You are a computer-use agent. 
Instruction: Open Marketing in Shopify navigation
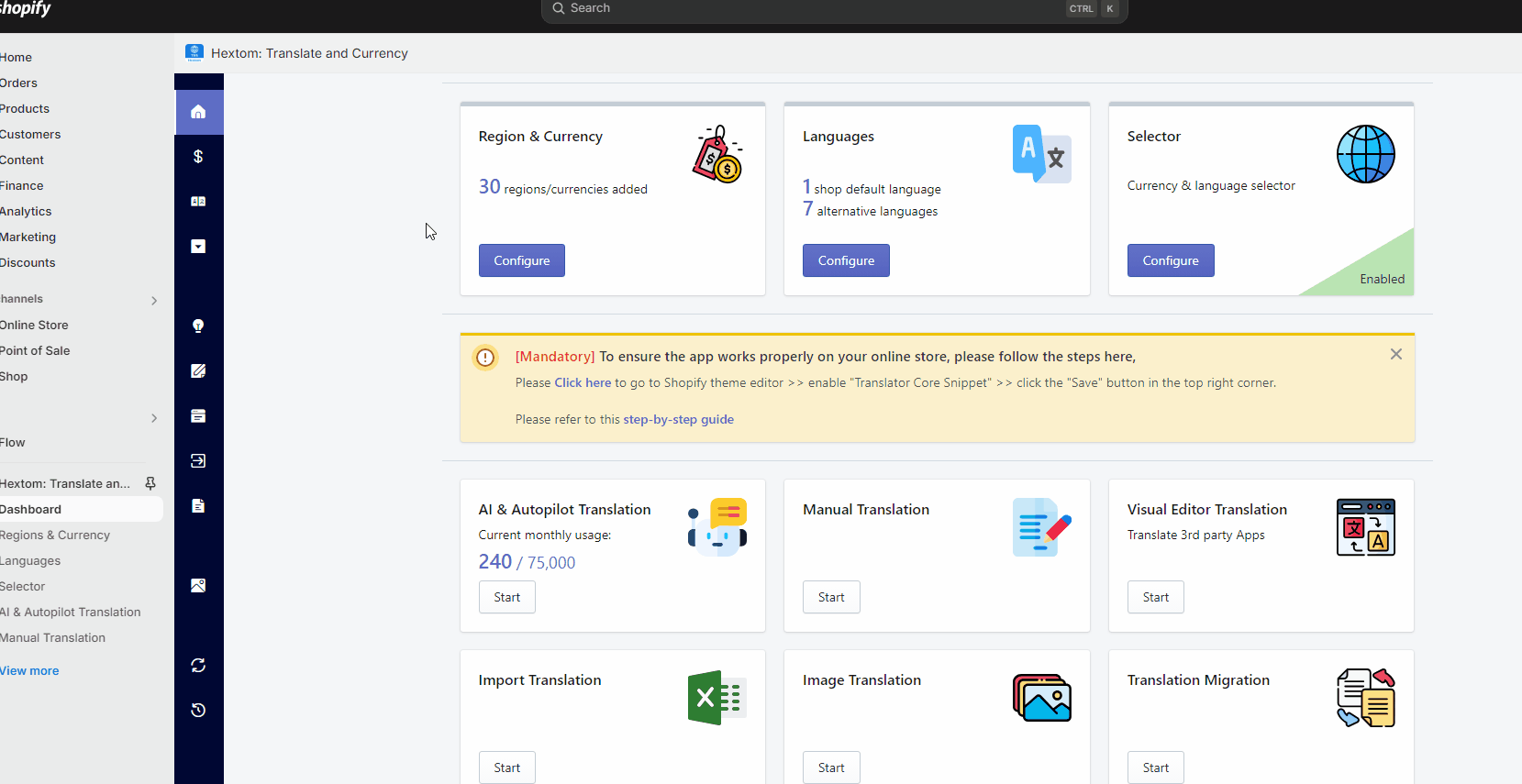click(x=28, y=237)
